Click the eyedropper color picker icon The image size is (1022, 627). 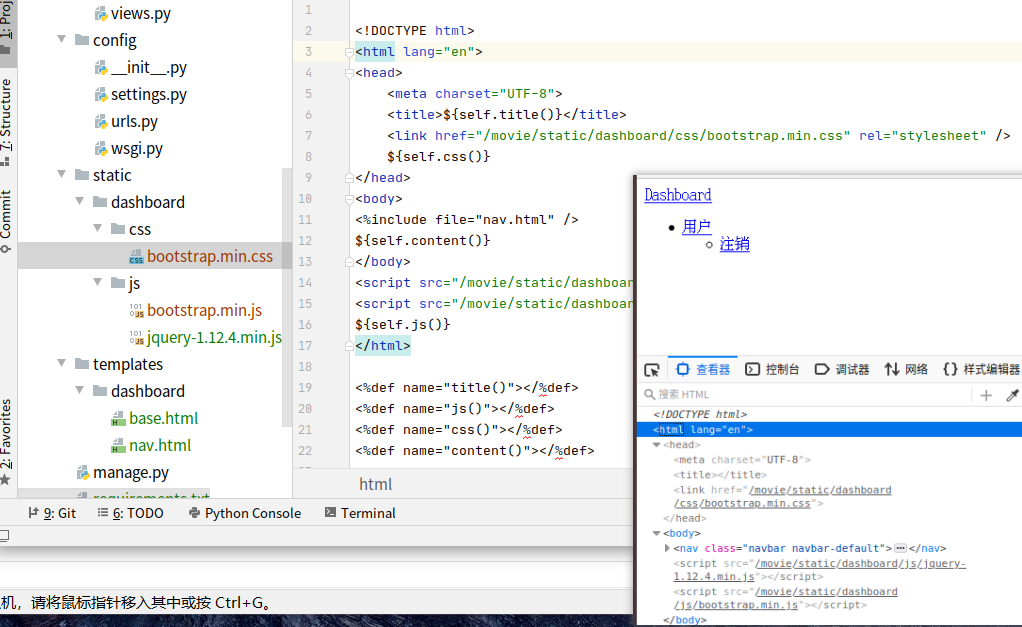point(1012,395)
